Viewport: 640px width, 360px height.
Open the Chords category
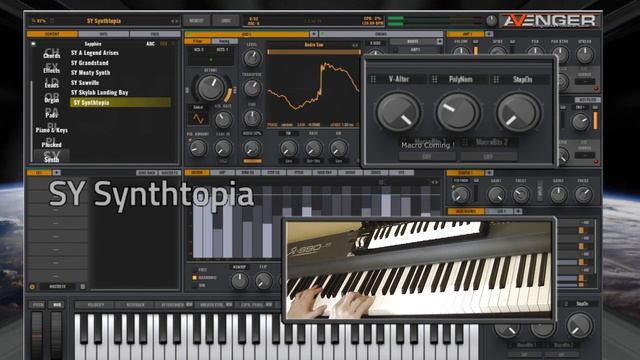[51, 54]
